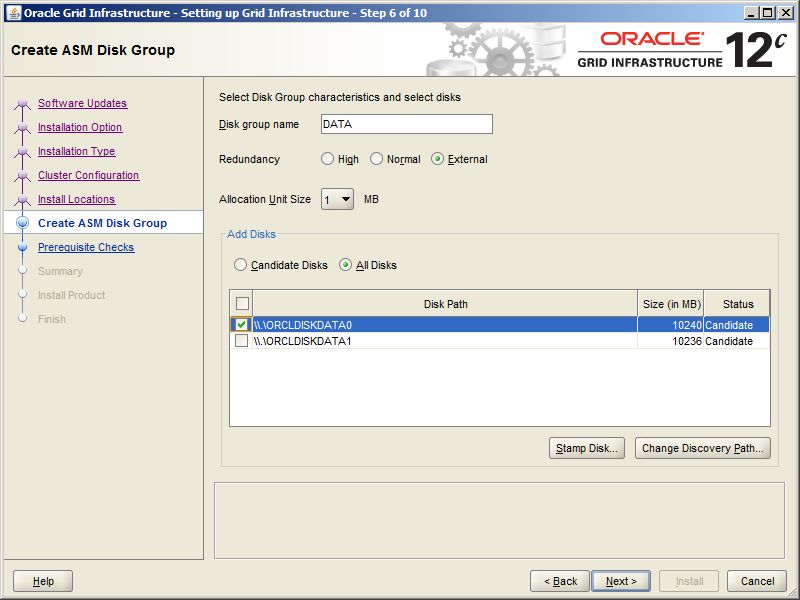Open the Help button
The image size is (800, 600).
(43, 581)
